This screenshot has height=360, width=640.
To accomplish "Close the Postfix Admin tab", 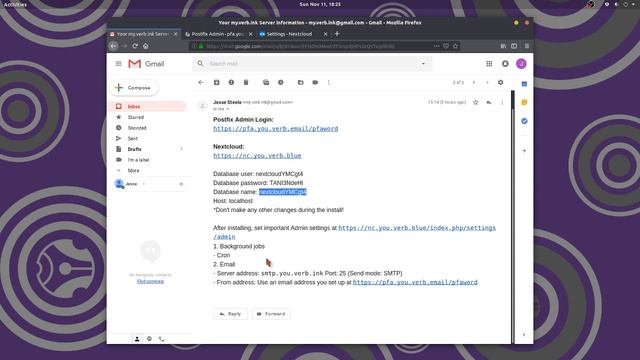I will [251, 34].
